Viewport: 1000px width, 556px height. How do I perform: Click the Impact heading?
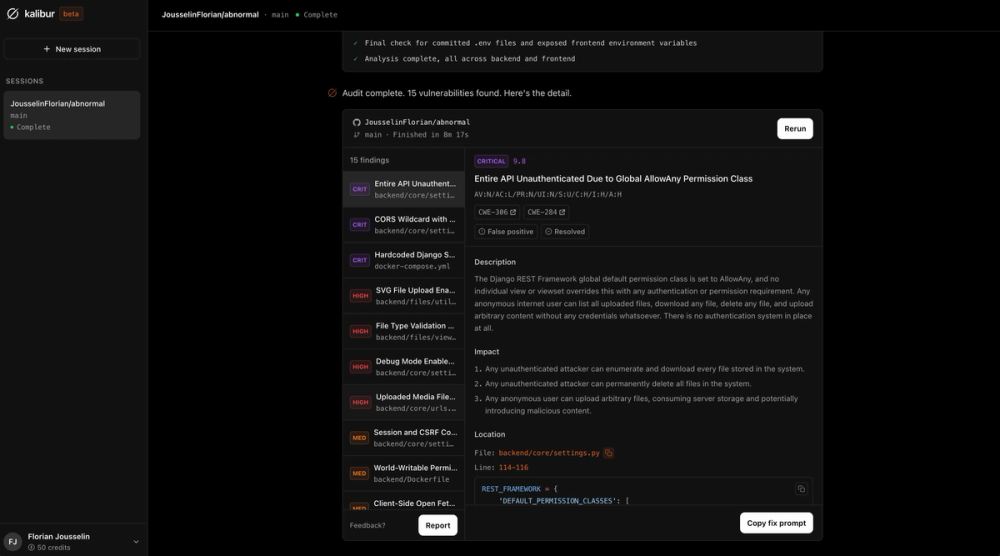click(x=487, y=352)
